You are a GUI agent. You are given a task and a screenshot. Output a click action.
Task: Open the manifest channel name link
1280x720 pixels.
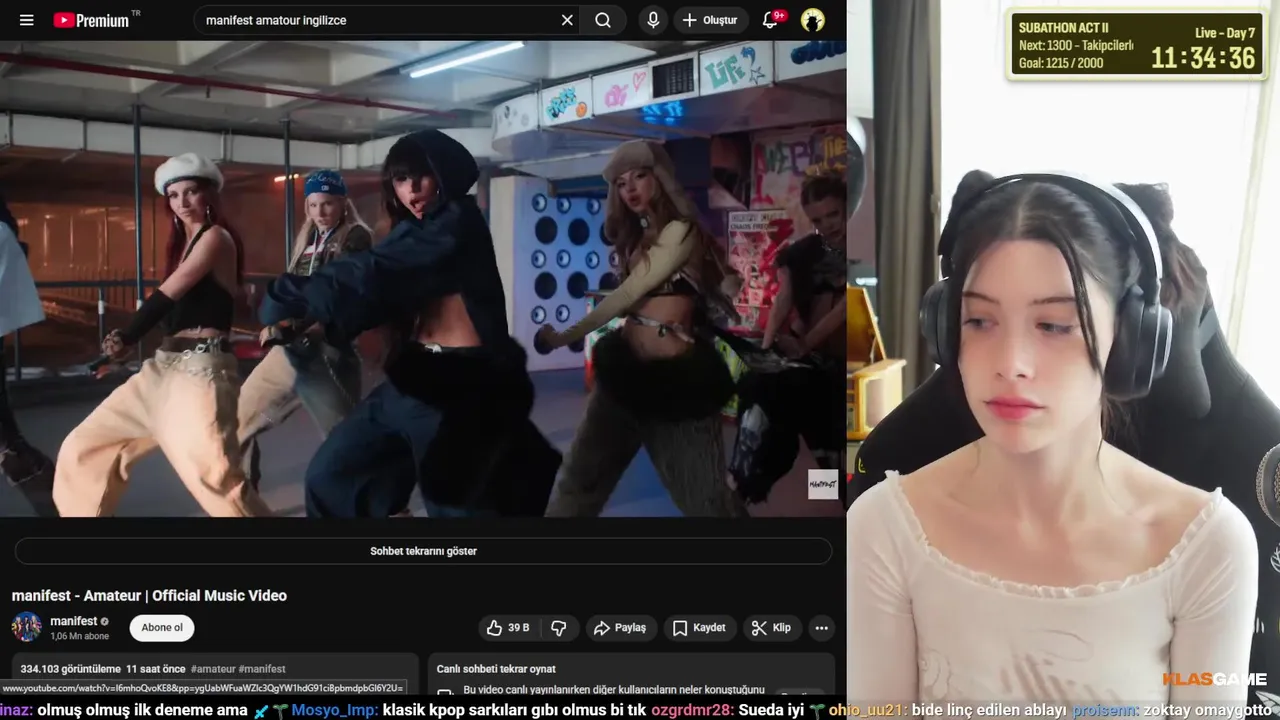tap(73, 621)
